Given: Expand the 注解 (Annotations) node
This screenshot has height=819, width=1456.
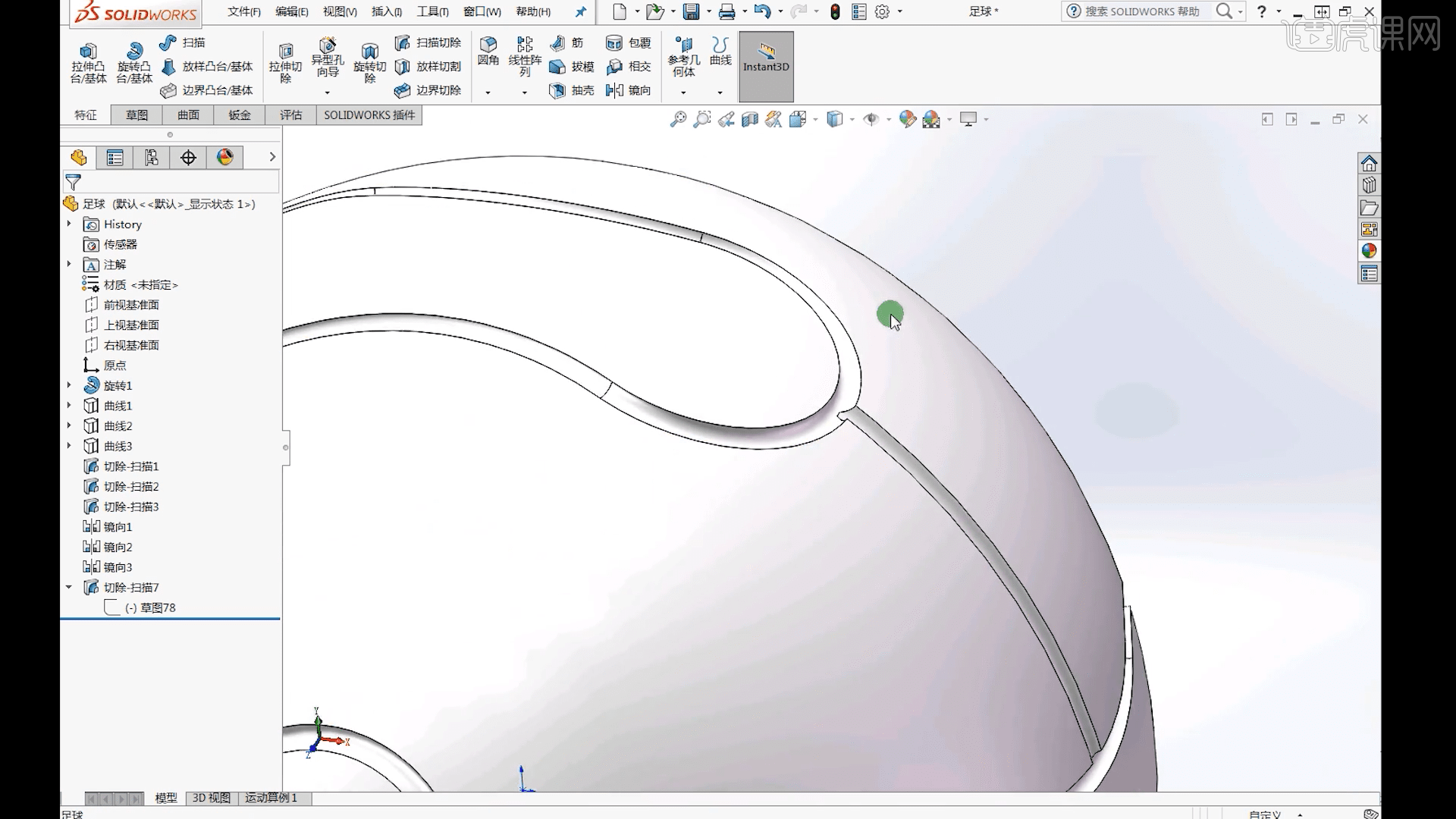Looking at the screenshot, I should coord(69,264).
